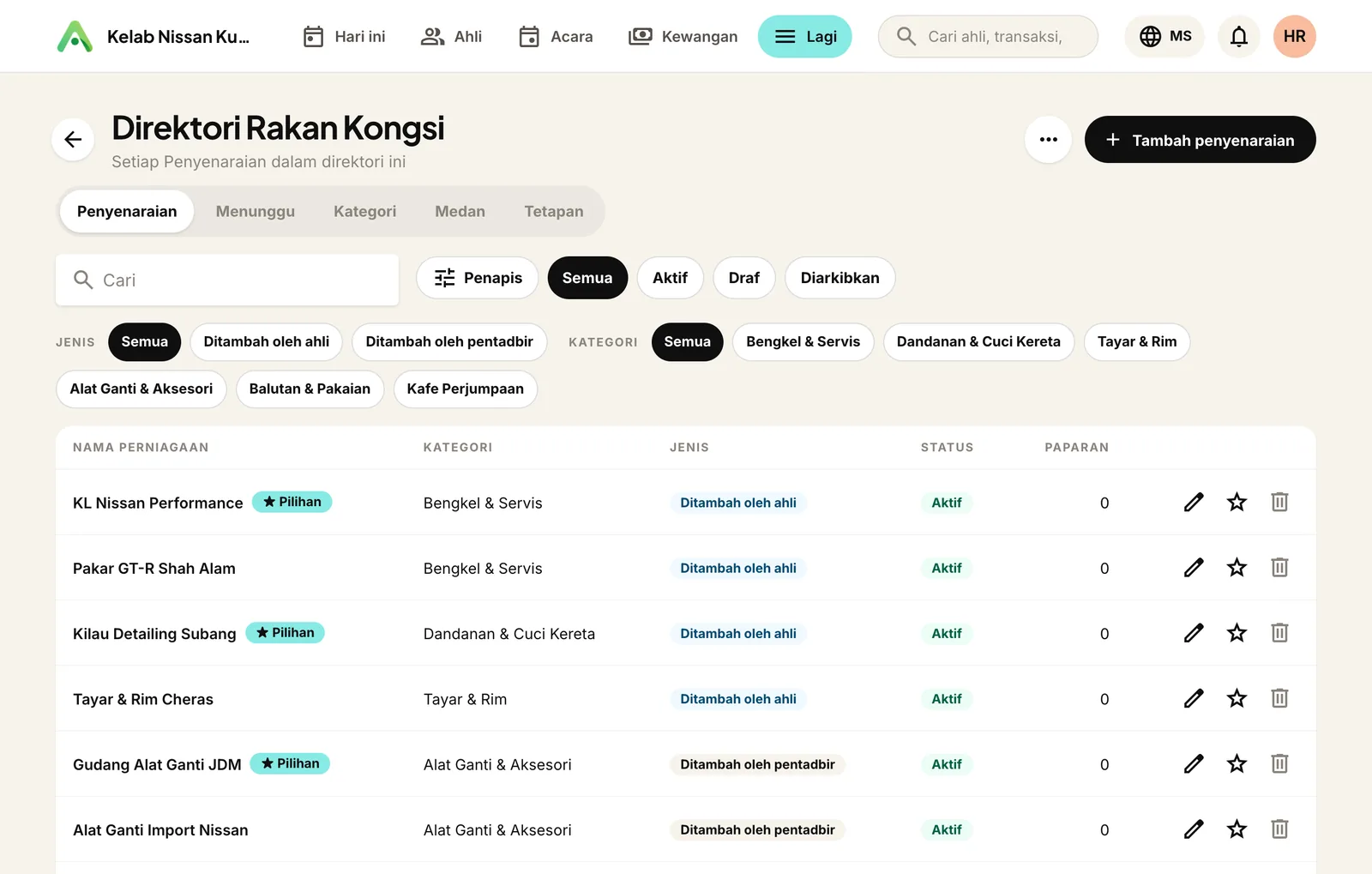Star the Gudang Alat Ganti JDM listing
The height and width of the screenshot is (874, 1372).
(x=1237, y=763)
